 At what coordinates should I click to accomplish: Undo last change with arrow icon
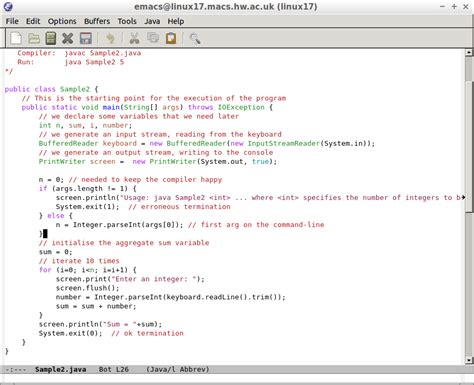[x=110, y=38]
